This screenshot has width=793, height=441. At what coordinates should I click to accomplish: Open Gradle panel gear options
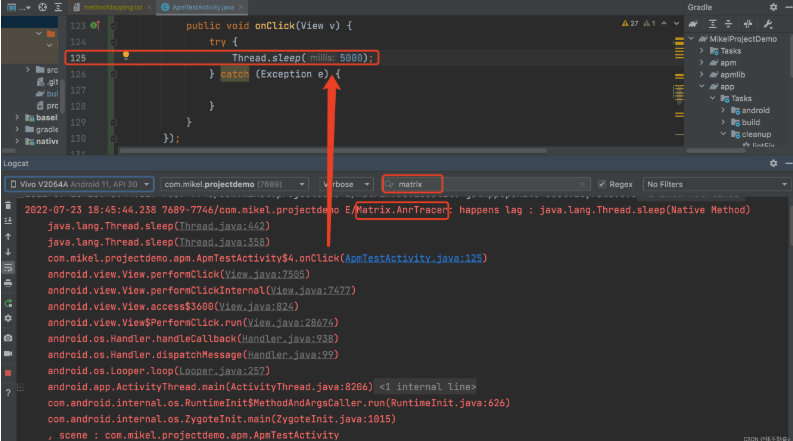[x=773, y=7]
